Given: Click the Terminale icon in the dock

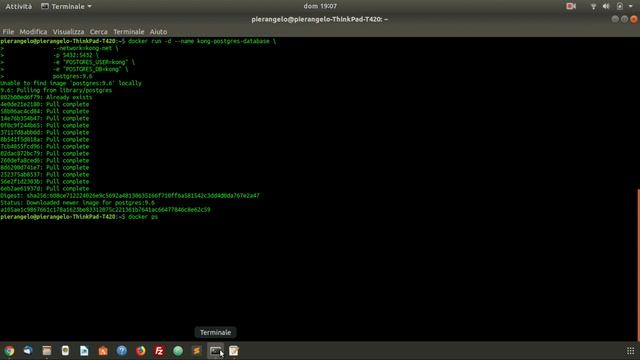Looking at the screenshot, I should [x=216, y=351].
